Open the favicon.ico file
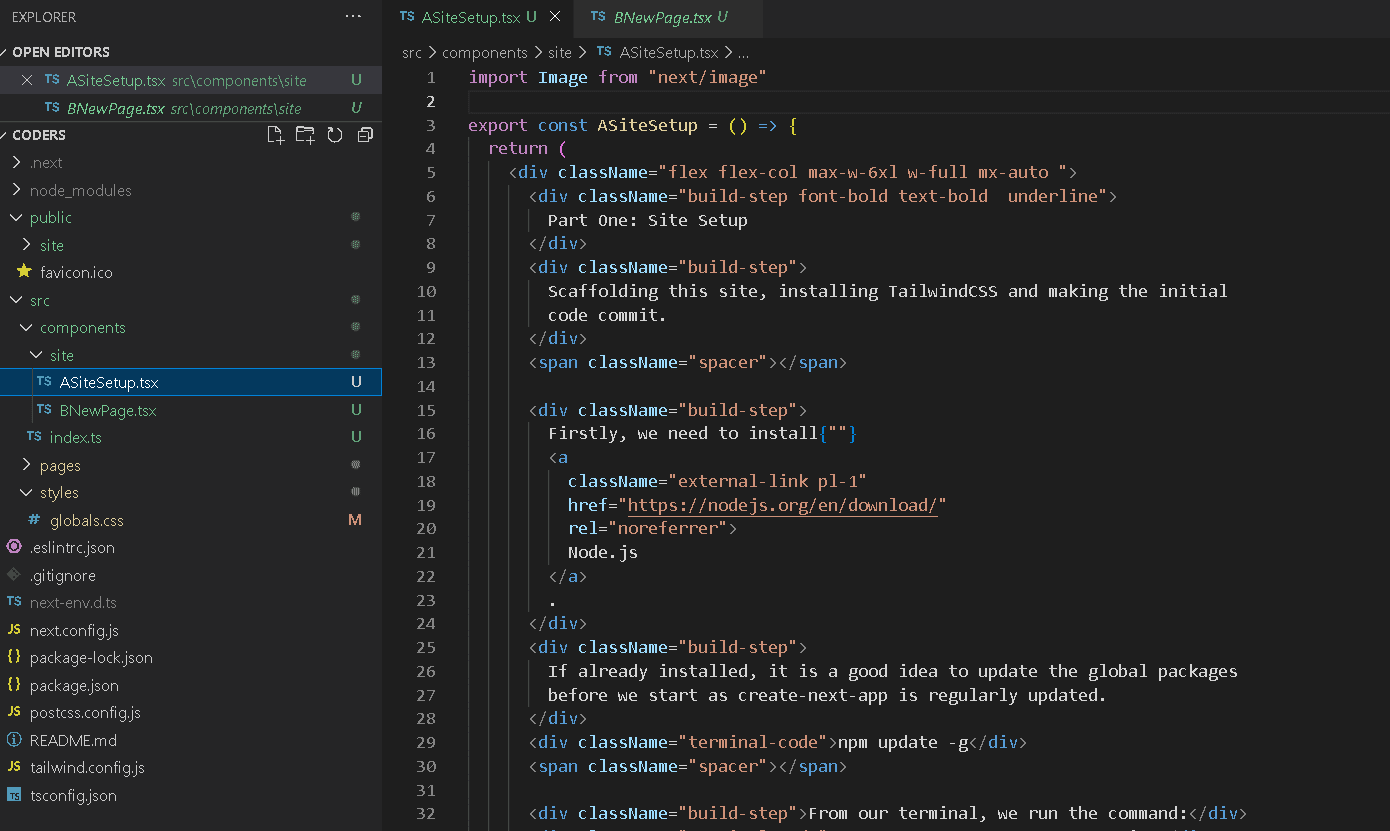The width and height of the screenshot is (1390, 831). 76,272
